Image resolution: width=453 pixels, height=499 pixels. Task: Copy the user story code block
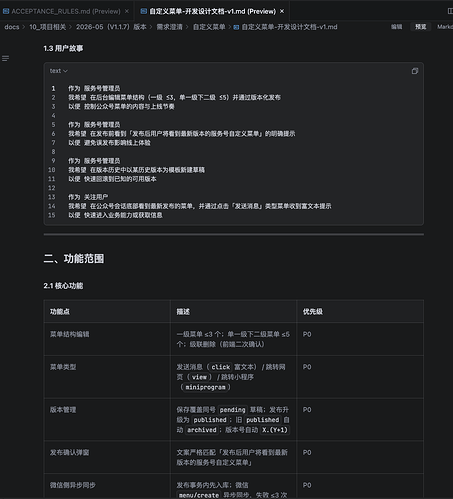coord(415,71)
